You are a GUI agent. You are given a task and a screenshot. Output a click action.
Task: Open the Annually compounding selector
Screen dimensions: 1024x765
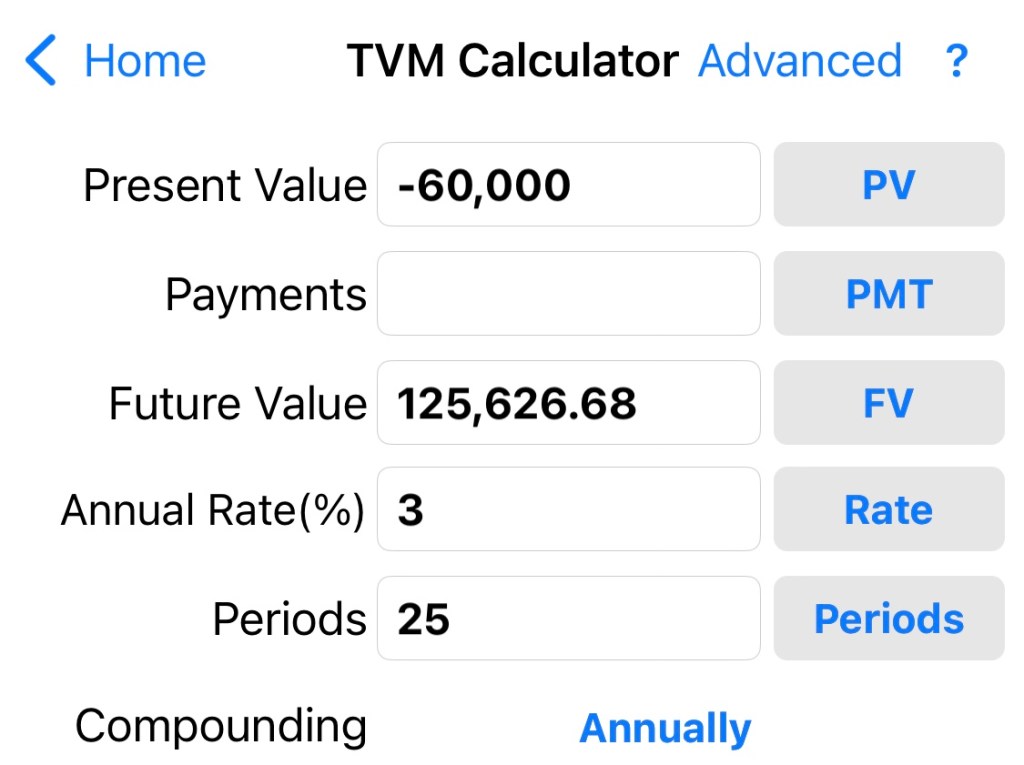[665, 728]
